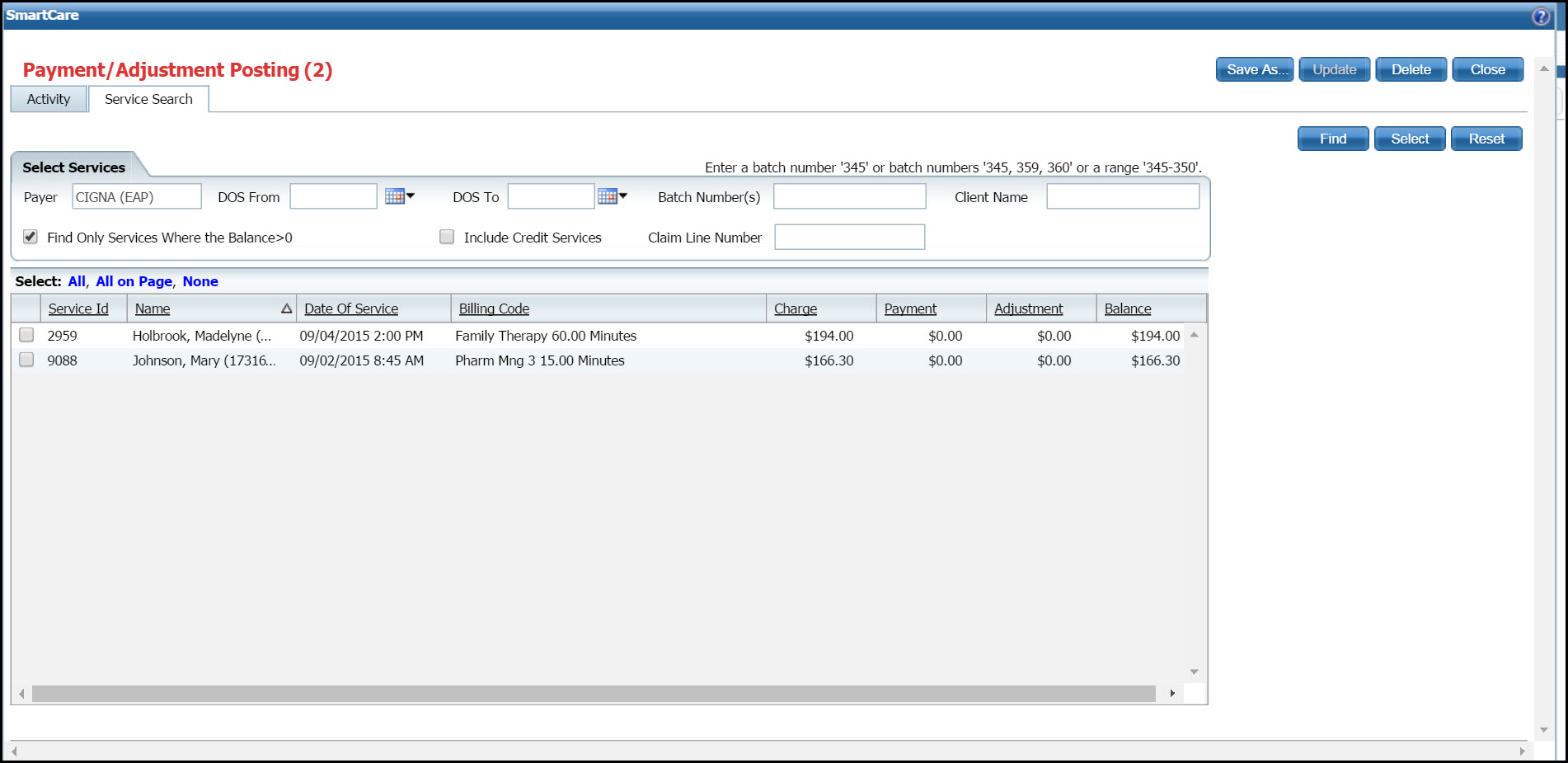The height and width of the screenshot is (763, 1568).
Task: Open the Payer field CIGNA (EAP)
Action: 137,197
